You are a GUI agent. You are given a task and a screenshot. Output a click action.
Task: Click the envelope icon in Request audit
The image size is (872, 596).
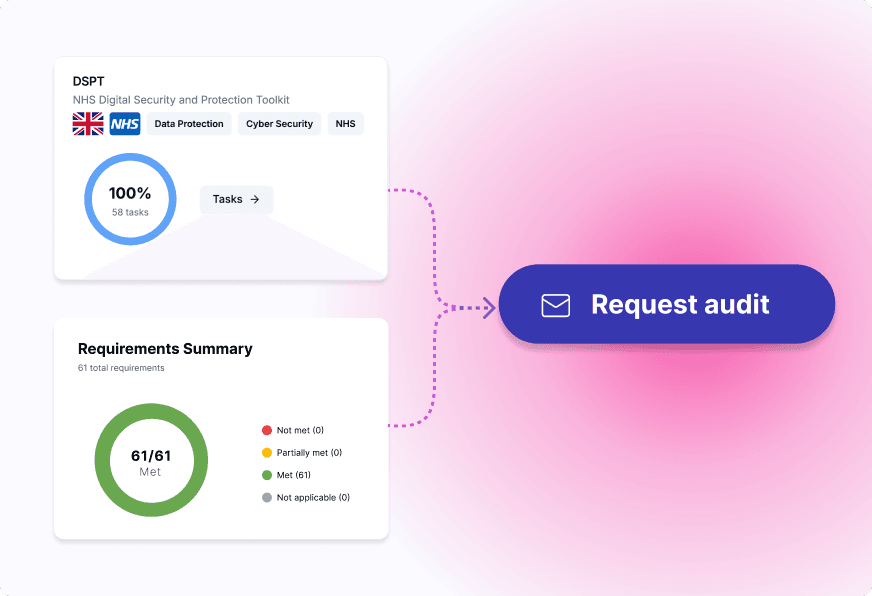click(555, 305)
